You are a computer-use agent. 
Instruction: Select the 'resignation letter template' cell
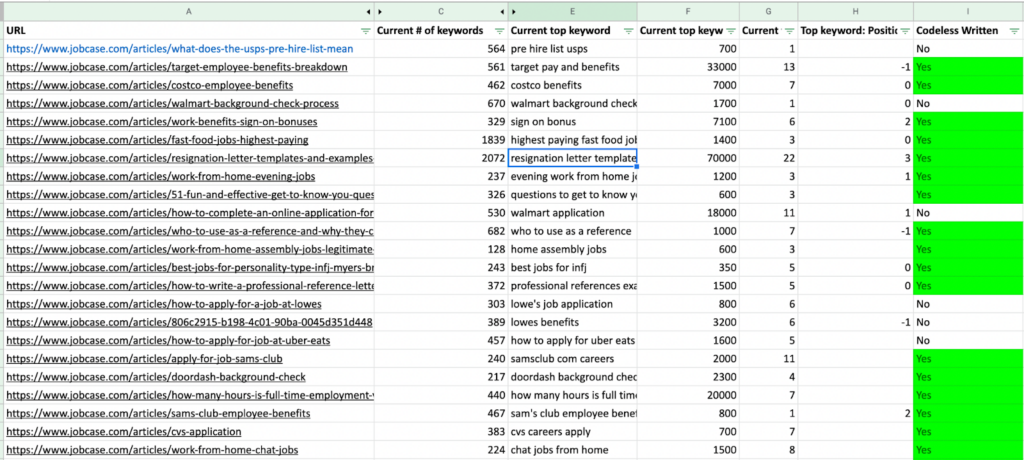573,158
